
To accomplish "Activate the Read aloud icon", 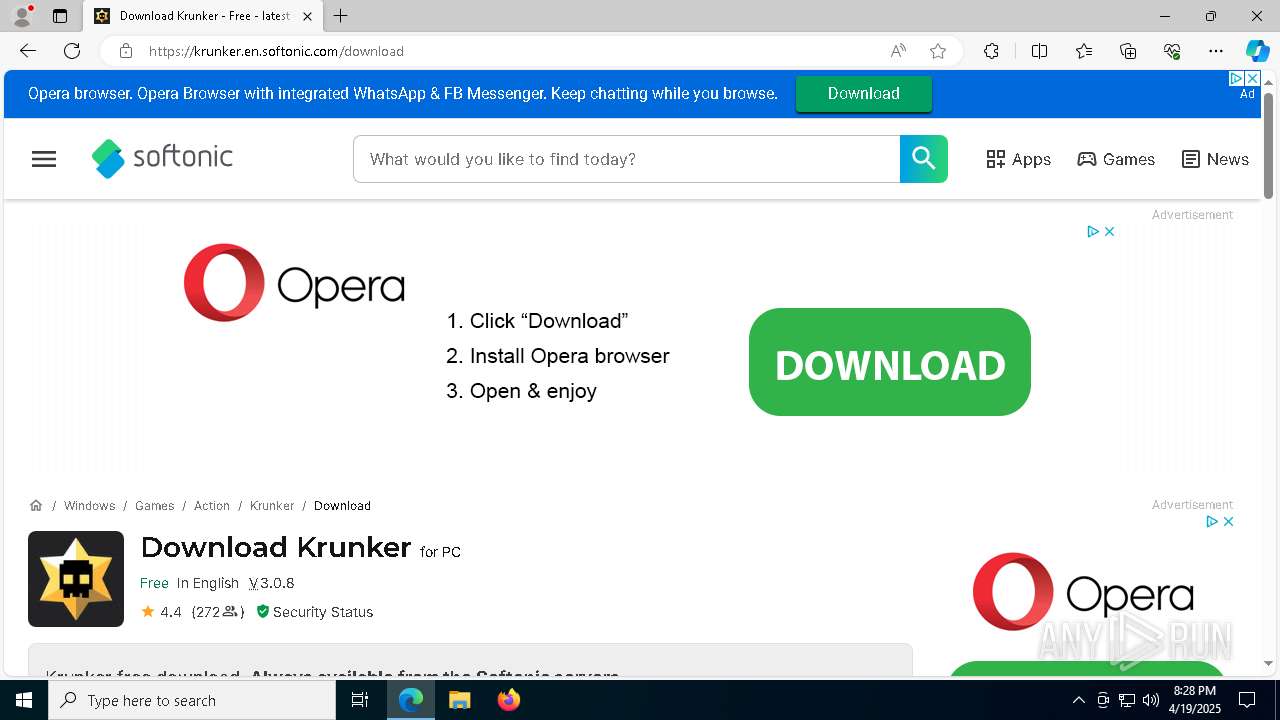I will [x=898, y=51].
